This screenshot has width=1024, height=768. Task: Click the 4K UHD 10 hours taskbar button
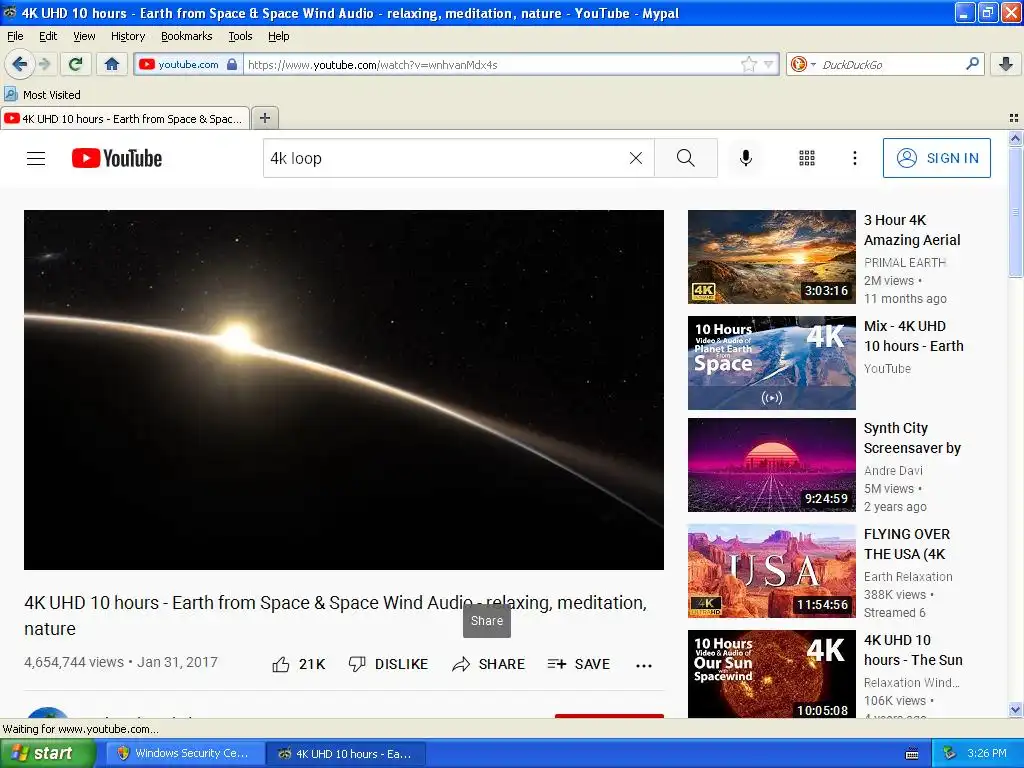click(347, 754)
